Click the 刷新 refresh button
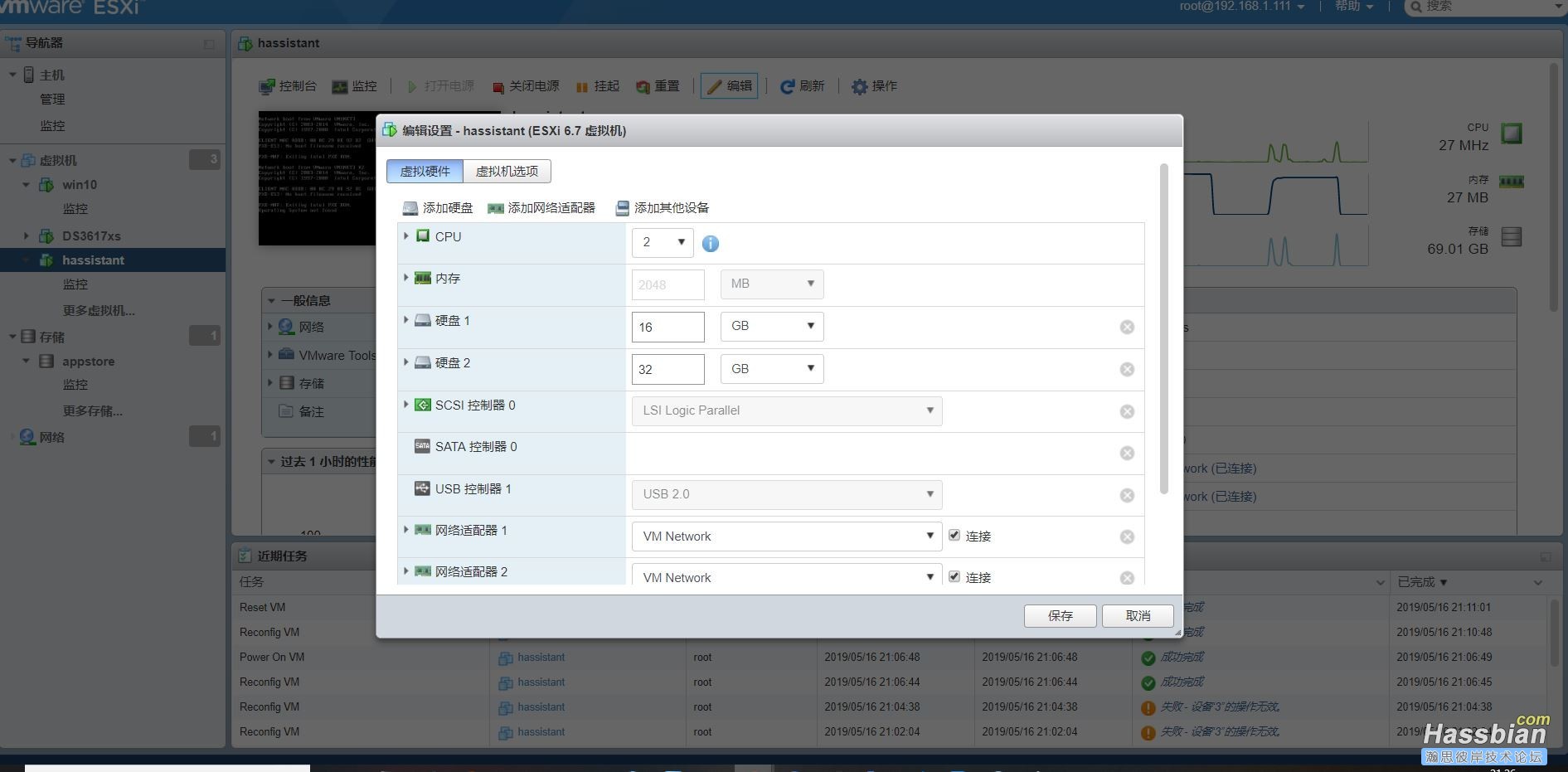Viewport: 1568px width, 772px height. 802,86
